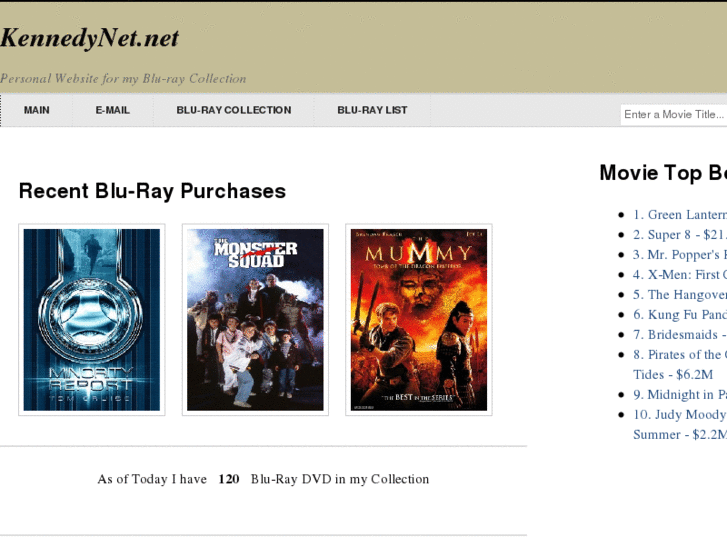Screen dimensions: 727x545
Task: Select the Movie Top Box Office heading
Action: tap(663, 173)
